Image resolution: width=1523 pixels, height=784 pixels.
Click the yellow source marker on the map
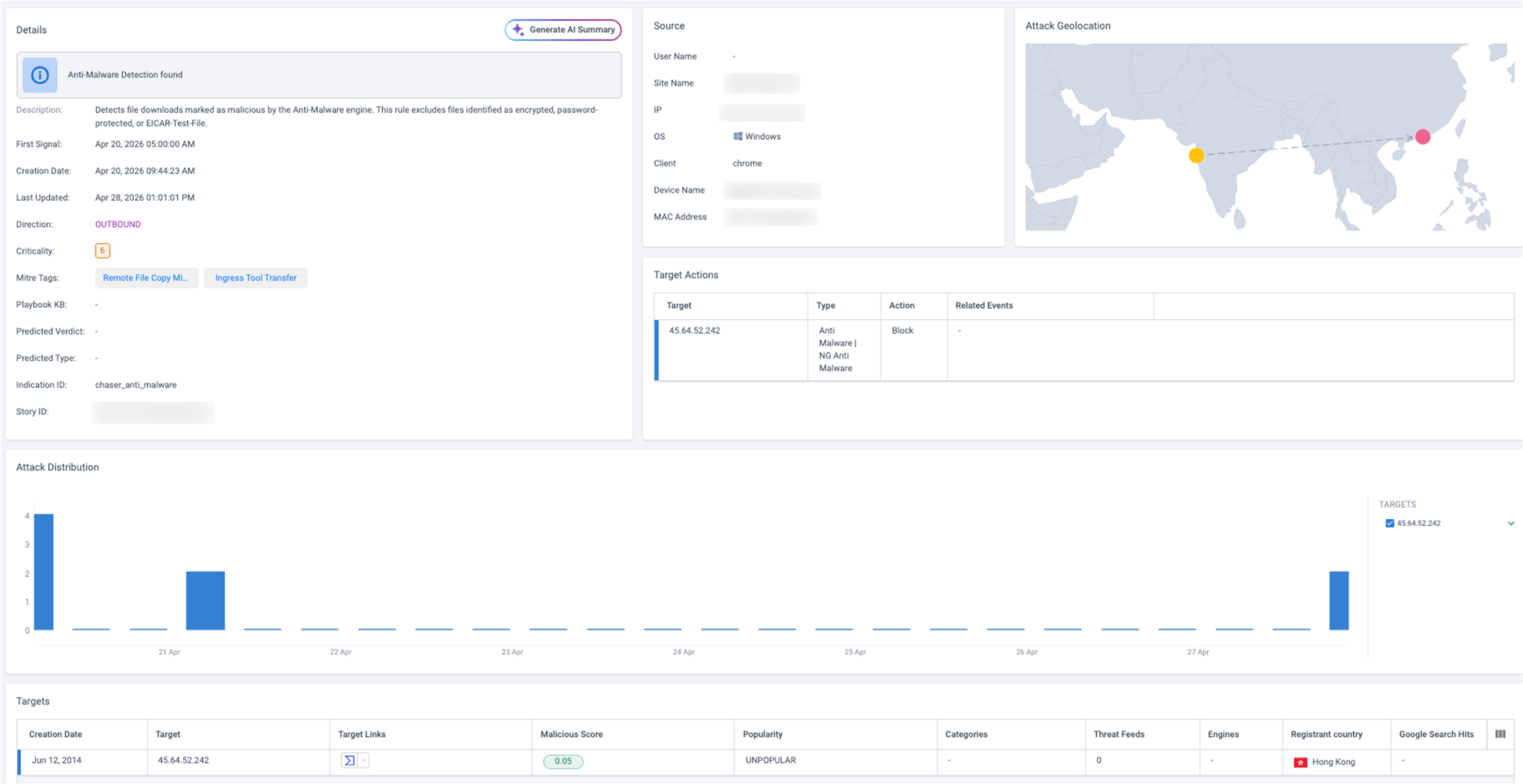point(1196,155)
